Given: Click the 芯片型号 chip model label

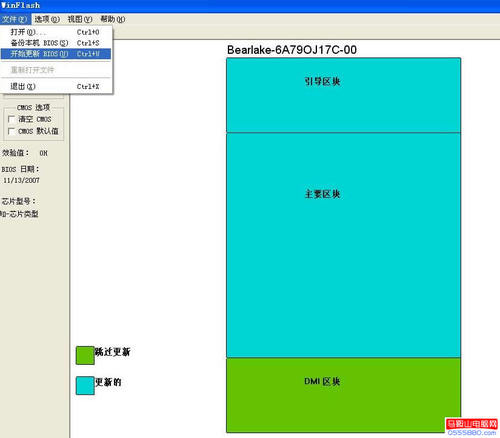Looking at the screenshot, I should pos(18,201).
